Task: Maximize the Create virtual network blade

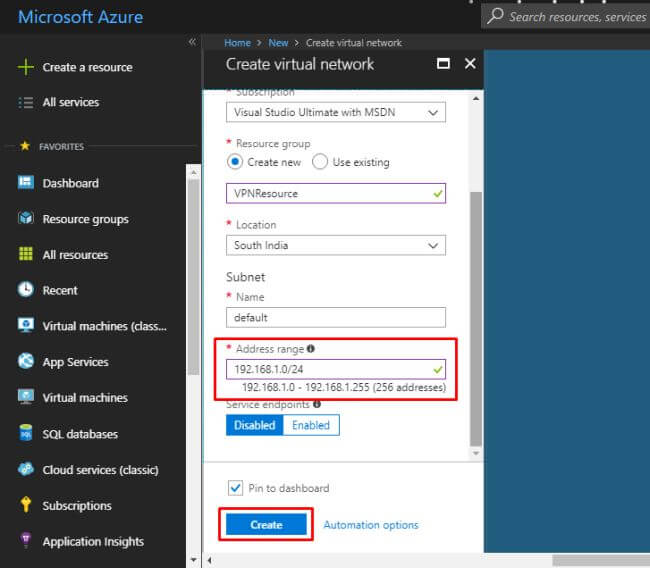Action: coord(443,64)
